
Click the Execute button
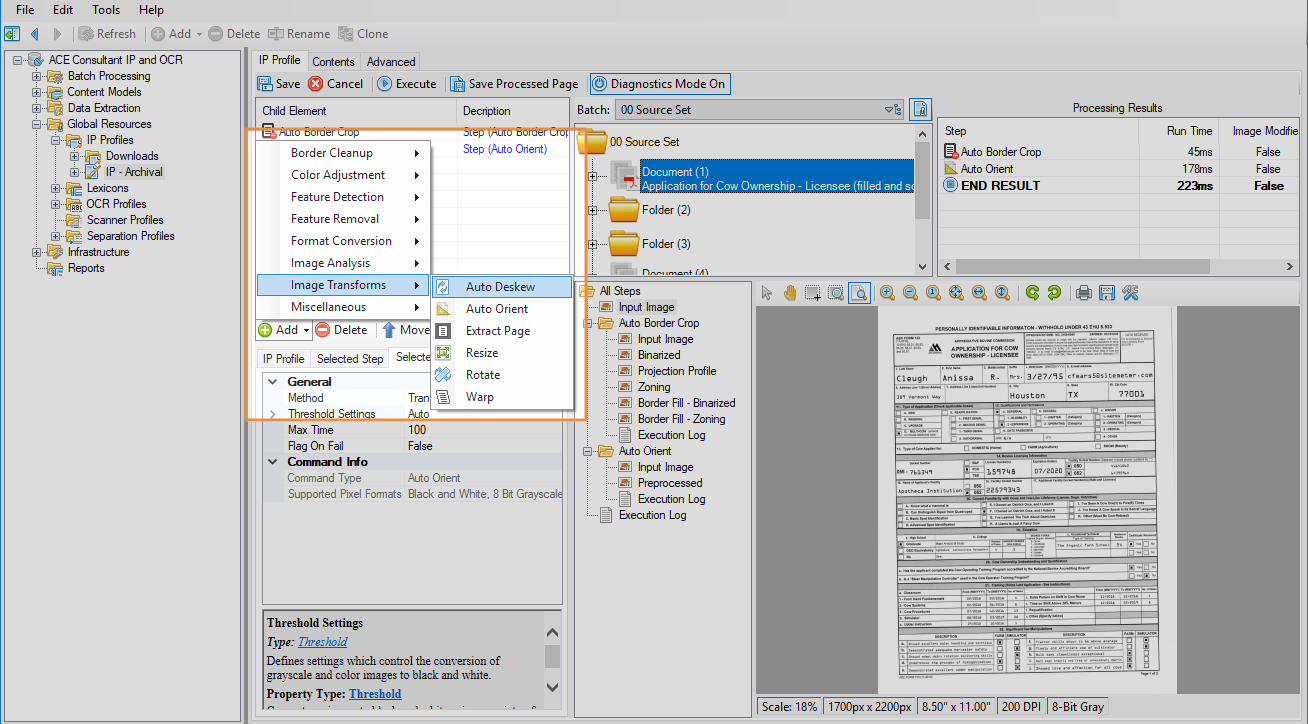(406, 84)
